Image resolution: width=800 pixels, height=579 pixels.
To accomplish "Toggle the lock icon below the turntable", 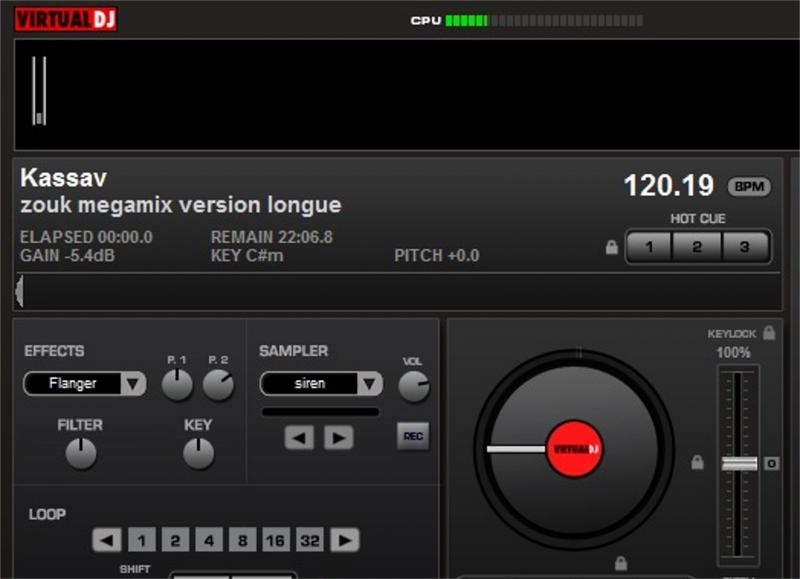I will pyautogui.click(x=620, y=563).
